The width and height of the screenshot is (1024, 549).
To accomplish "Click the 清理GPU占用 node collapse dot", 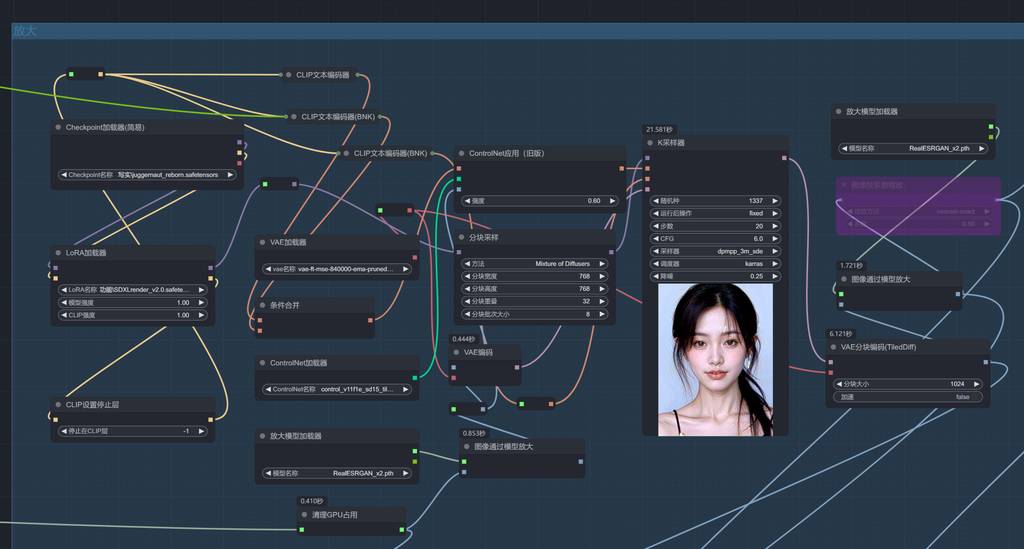I will [304, 515].
